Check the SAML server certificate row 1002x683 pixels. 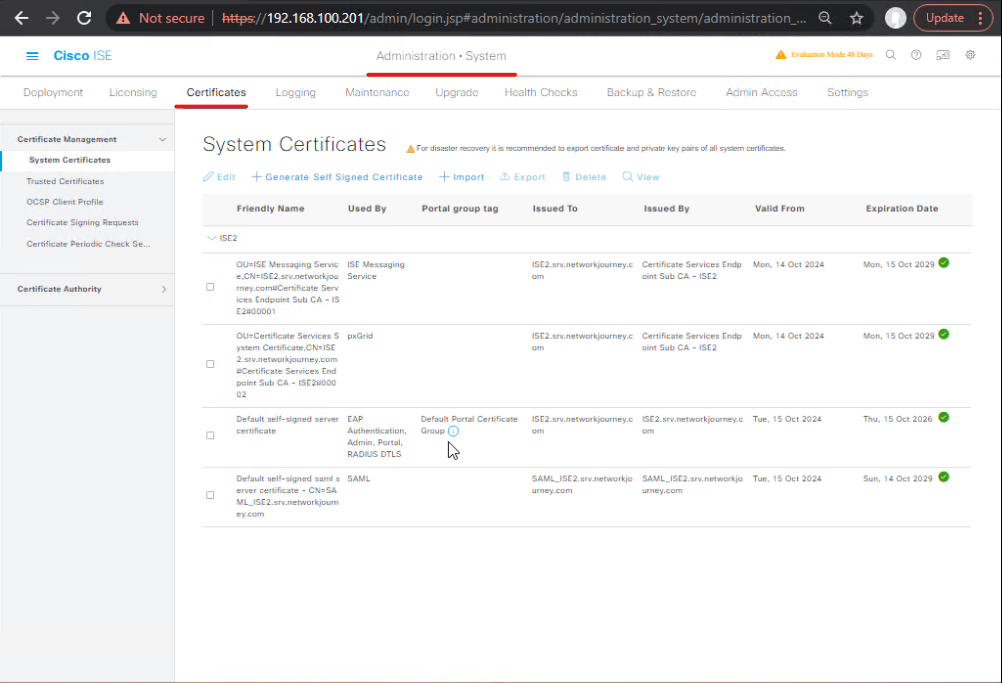click(210, 495)
